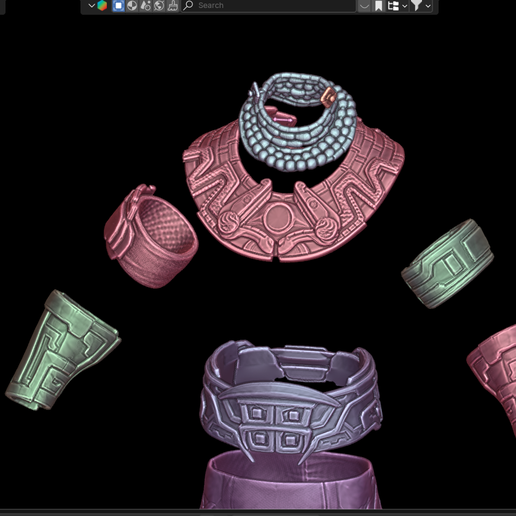Click the cone and sphere scene icon

pyautogui.click(x=145, y=6)
